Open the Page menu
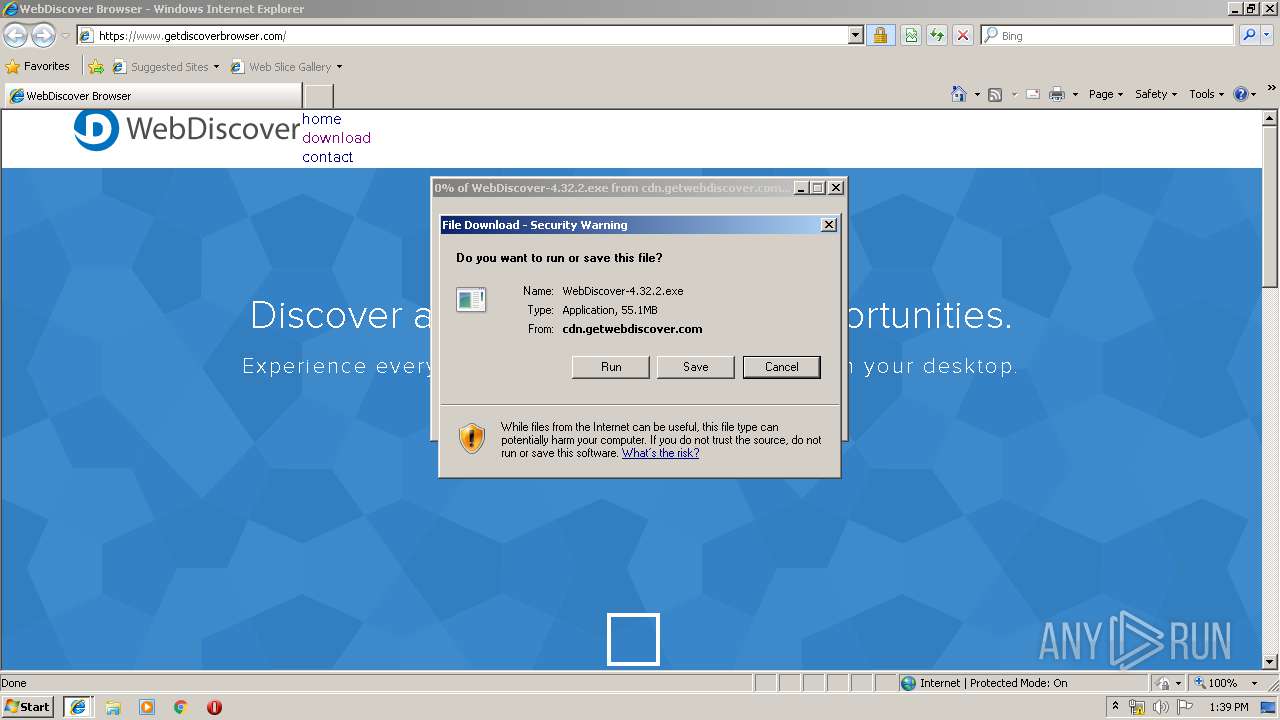Image resolution: width=1280 pixels, height=720 pixels. [x=1105, y=94]
